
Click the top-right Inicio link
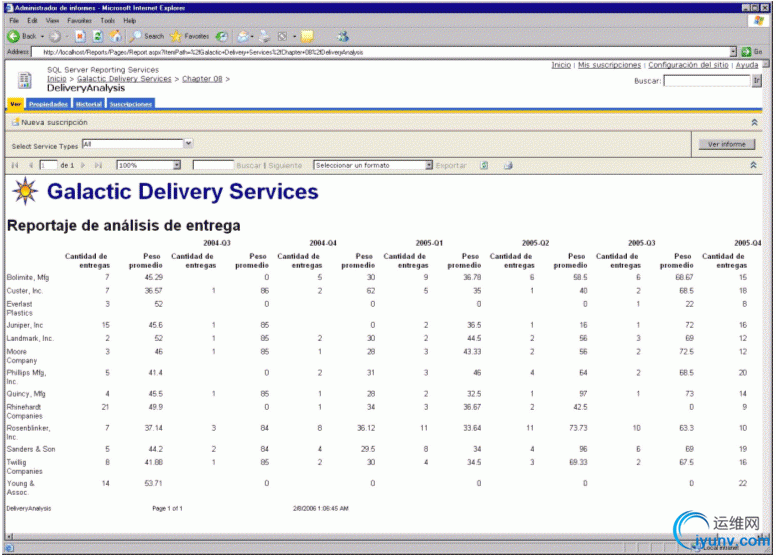pyautogui.click(x=561, y=65)
